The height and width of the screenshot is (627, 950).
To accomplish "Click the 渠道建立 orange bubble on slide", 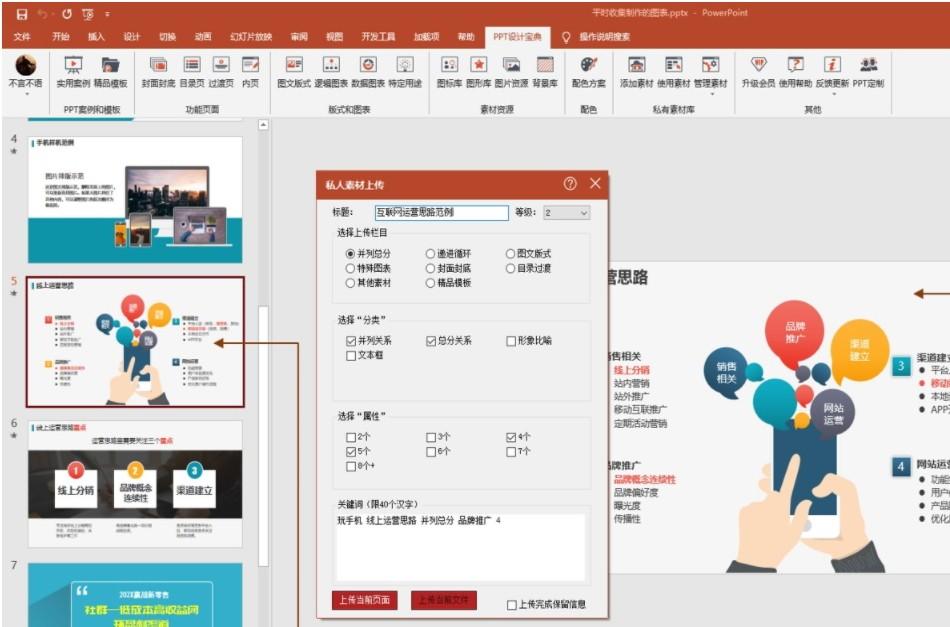I will tap(860, 350).
